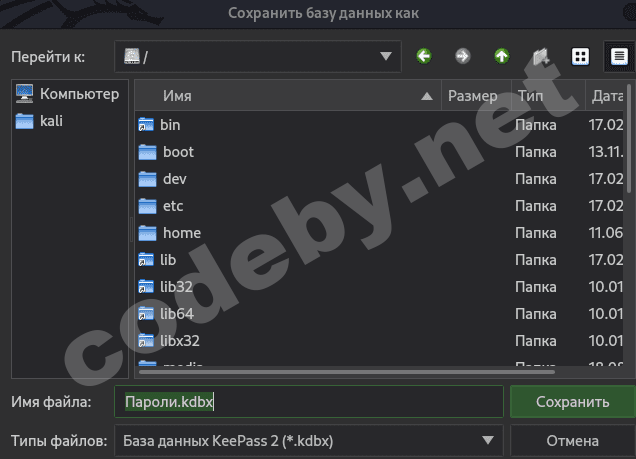Open the kali folder in sidebar
This screenshot has height=459, width=636.
tap(51, 120)
